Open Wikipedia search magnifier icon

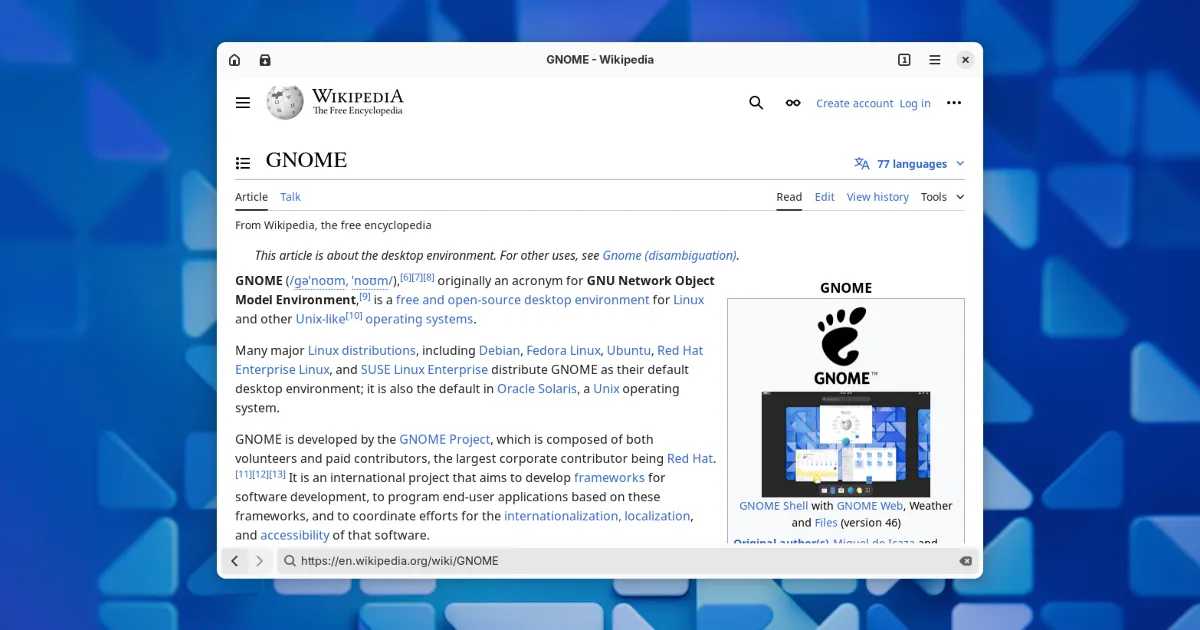756,103
